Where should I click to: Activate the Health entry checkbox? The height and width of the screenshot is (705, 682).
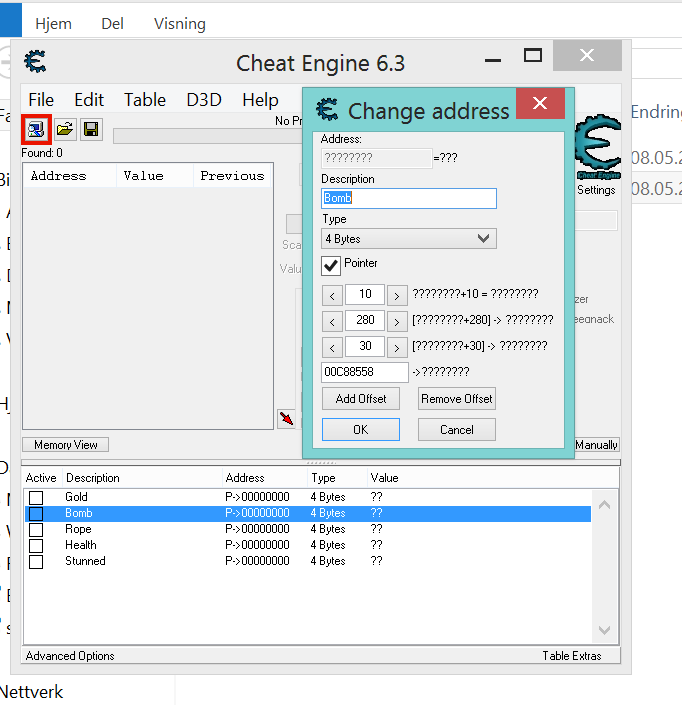36,545
